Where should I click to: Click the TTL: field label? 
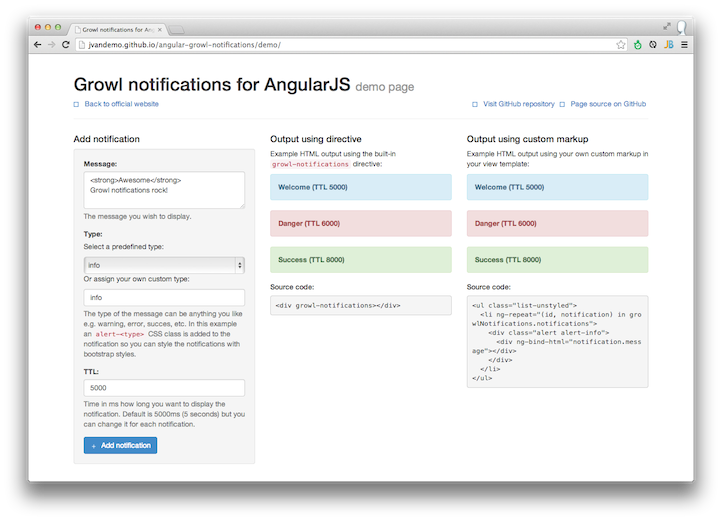[x=91, y=372]
